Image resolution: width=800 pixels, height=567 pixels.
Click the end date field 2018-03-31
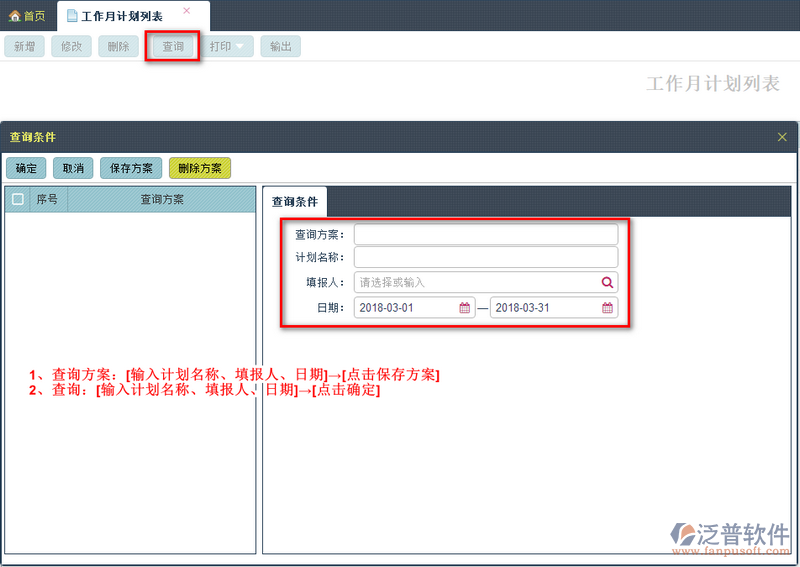click(x=554, y=308)
